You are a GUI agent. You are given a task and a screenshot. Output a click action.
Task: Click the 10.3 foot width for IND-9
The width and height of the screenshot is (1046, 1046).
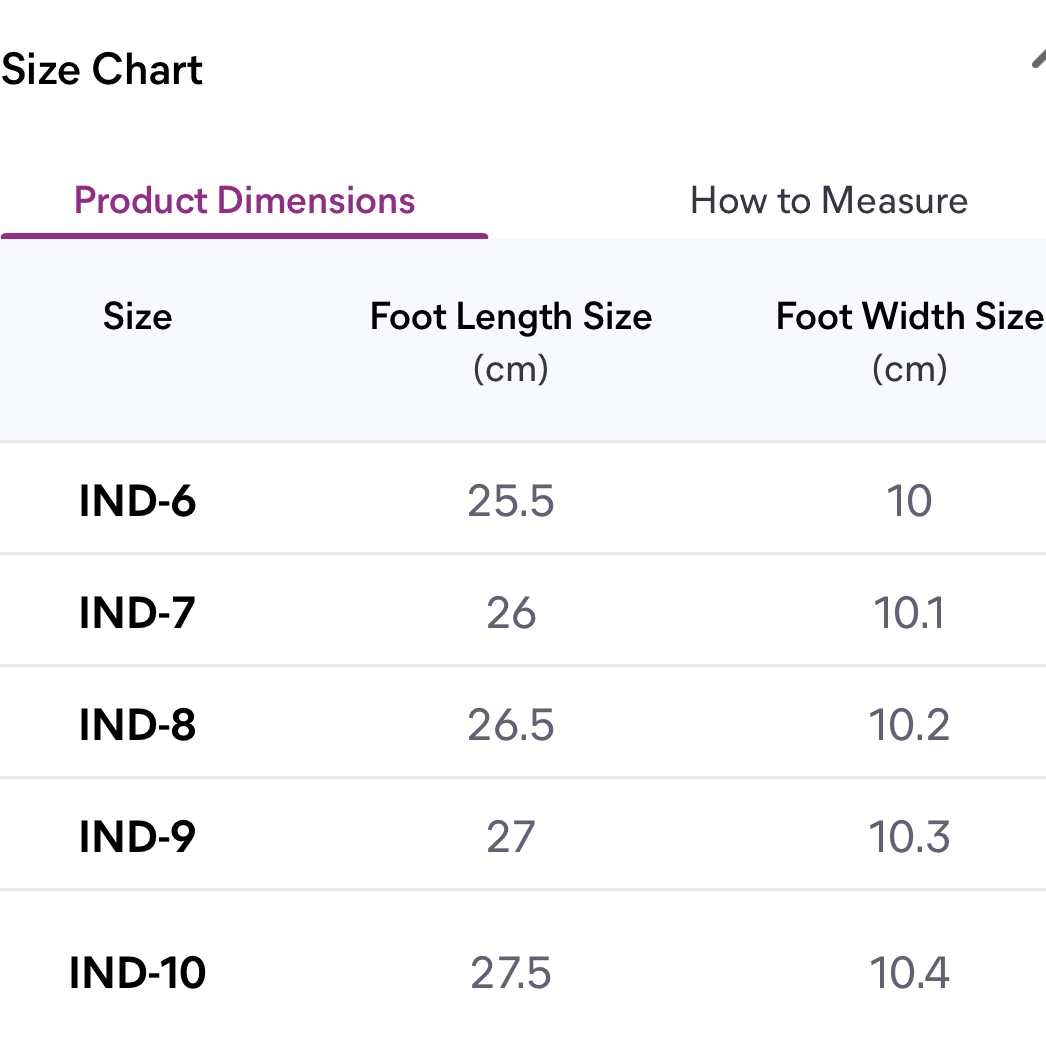pyautogui.click(x=909, y=837)
